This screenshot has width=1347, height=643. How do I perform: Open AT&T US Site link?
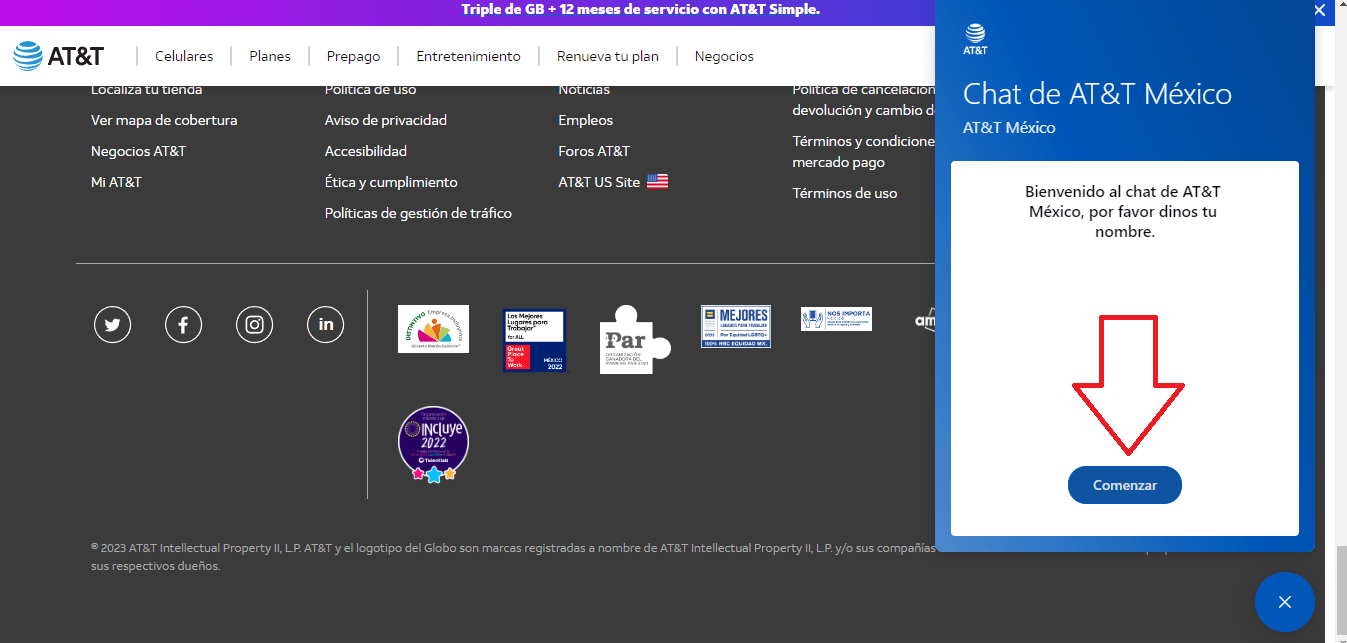(x=599, y=182)
